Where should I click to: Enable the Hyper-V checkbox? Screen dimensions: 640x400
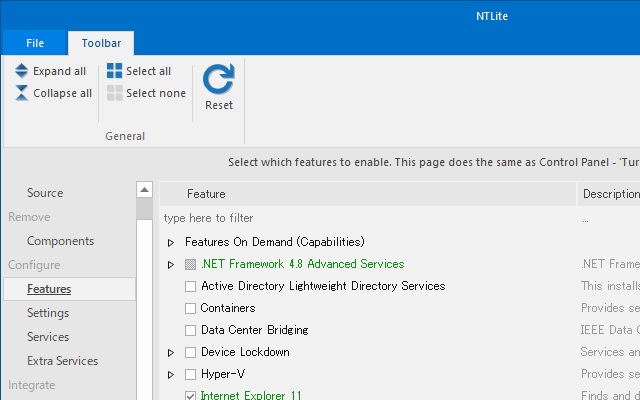click(190, 375)
